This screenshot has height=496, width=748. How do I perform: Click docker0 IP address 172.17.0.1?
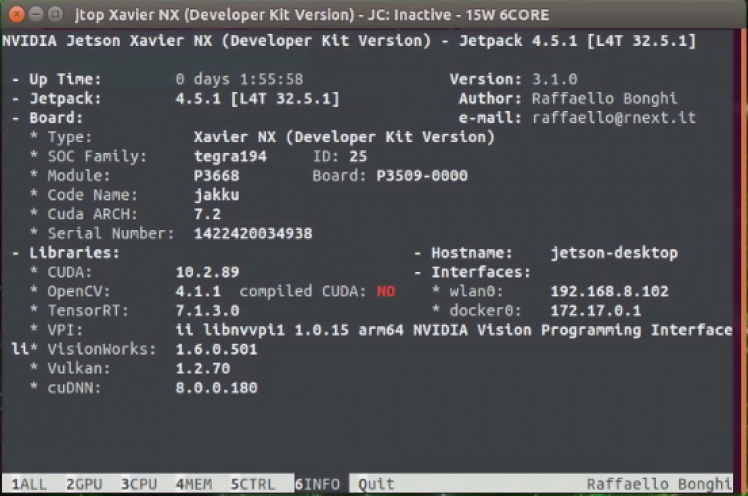click(596, 311)
